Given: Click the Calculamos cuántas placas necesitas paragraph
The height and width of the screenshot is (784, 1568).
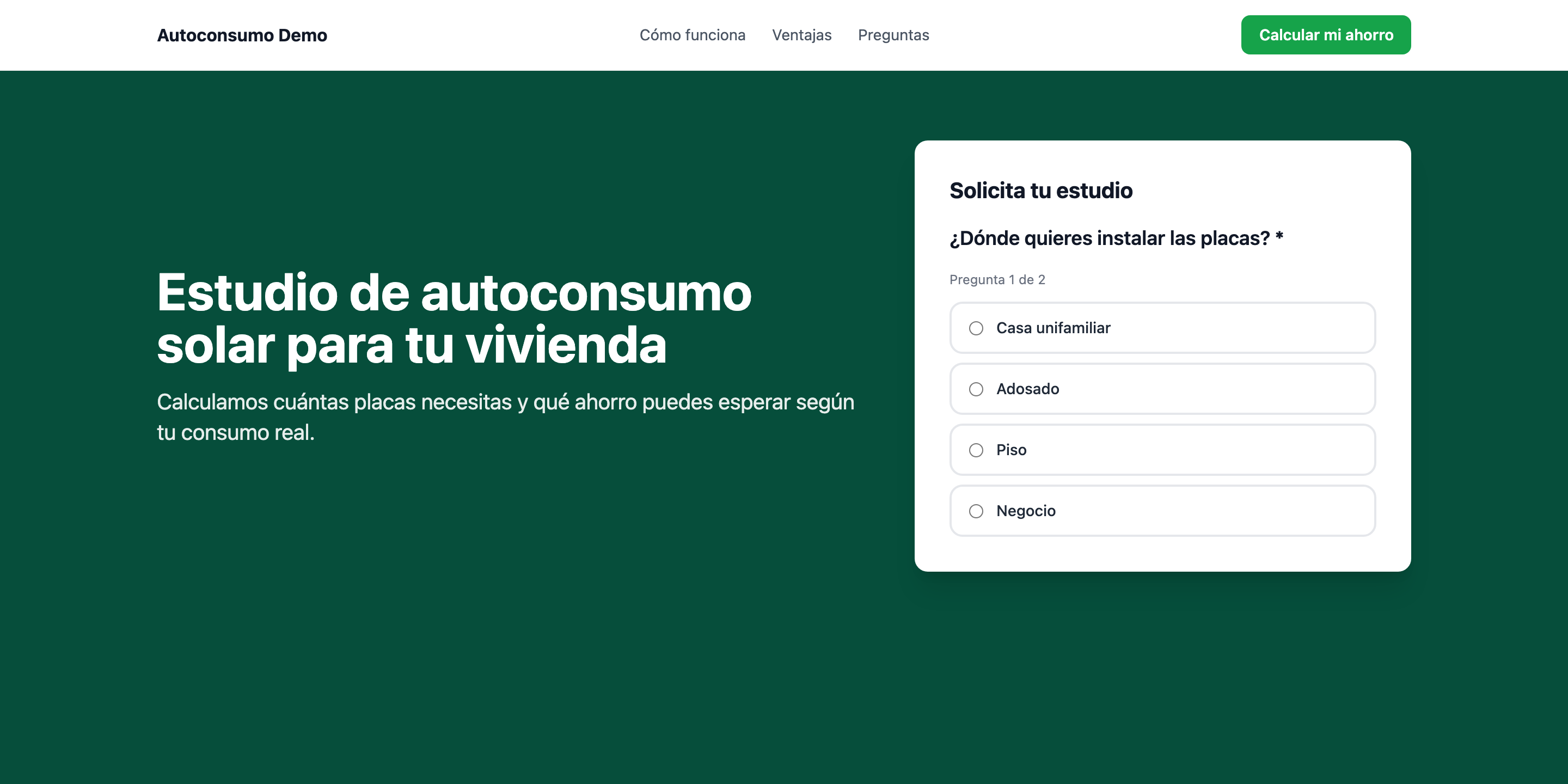Looking at the screenshot, I should (505, 417).
